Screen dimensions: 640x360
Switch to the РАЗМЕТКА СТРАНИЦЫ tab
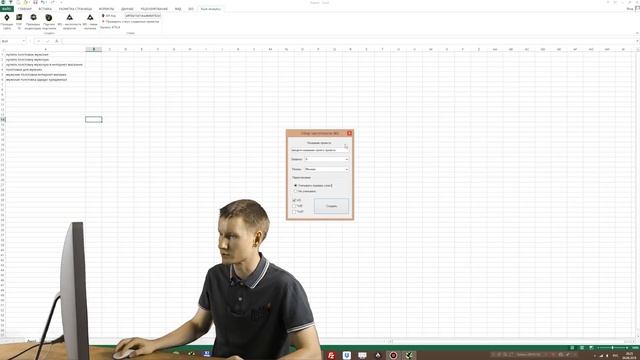75,9
